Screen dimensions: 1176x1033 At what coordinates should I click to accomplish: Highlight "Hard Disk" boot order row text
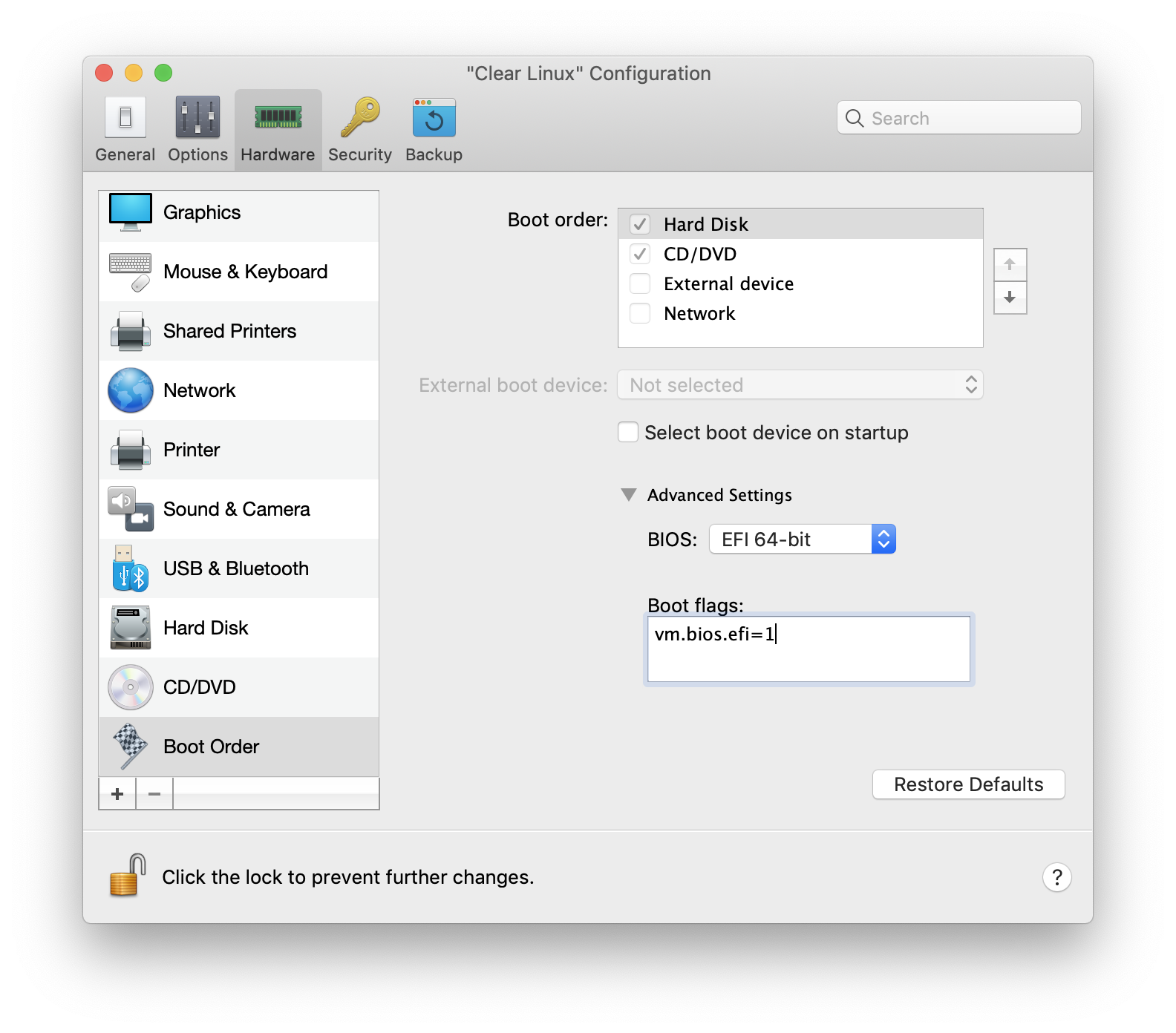pyautogui.click(x=706, y=224)
